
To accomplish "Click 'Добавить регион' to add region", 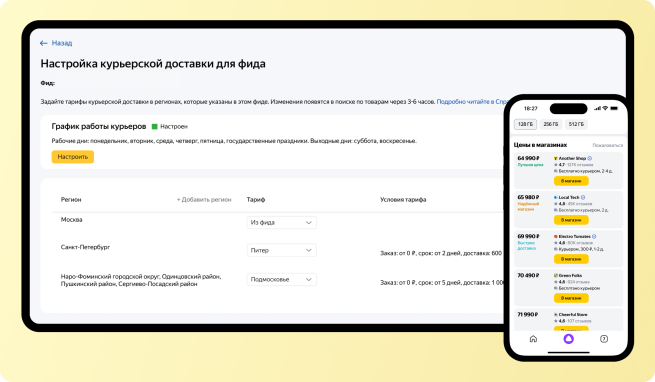I will 204,200.
